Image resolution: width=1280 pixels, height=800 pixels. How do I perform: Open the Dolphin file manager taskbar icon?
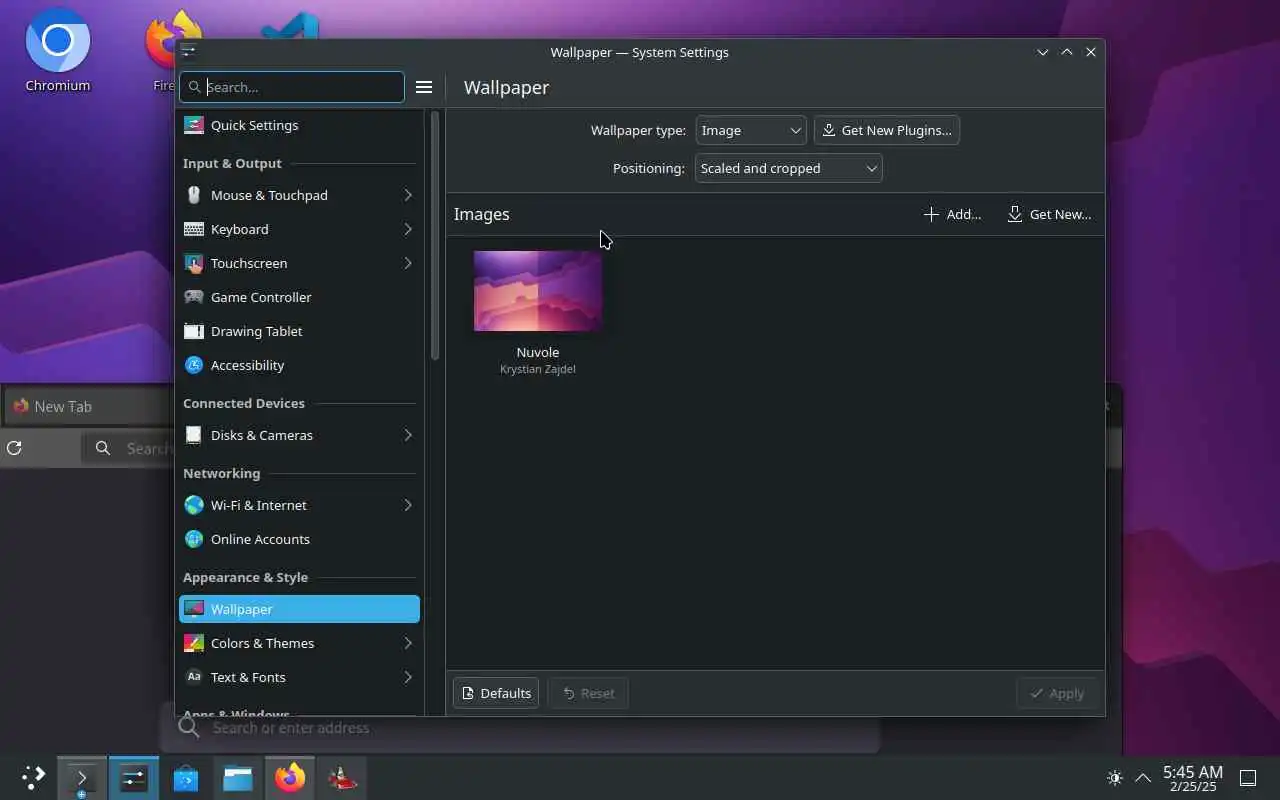pos(238,778)
